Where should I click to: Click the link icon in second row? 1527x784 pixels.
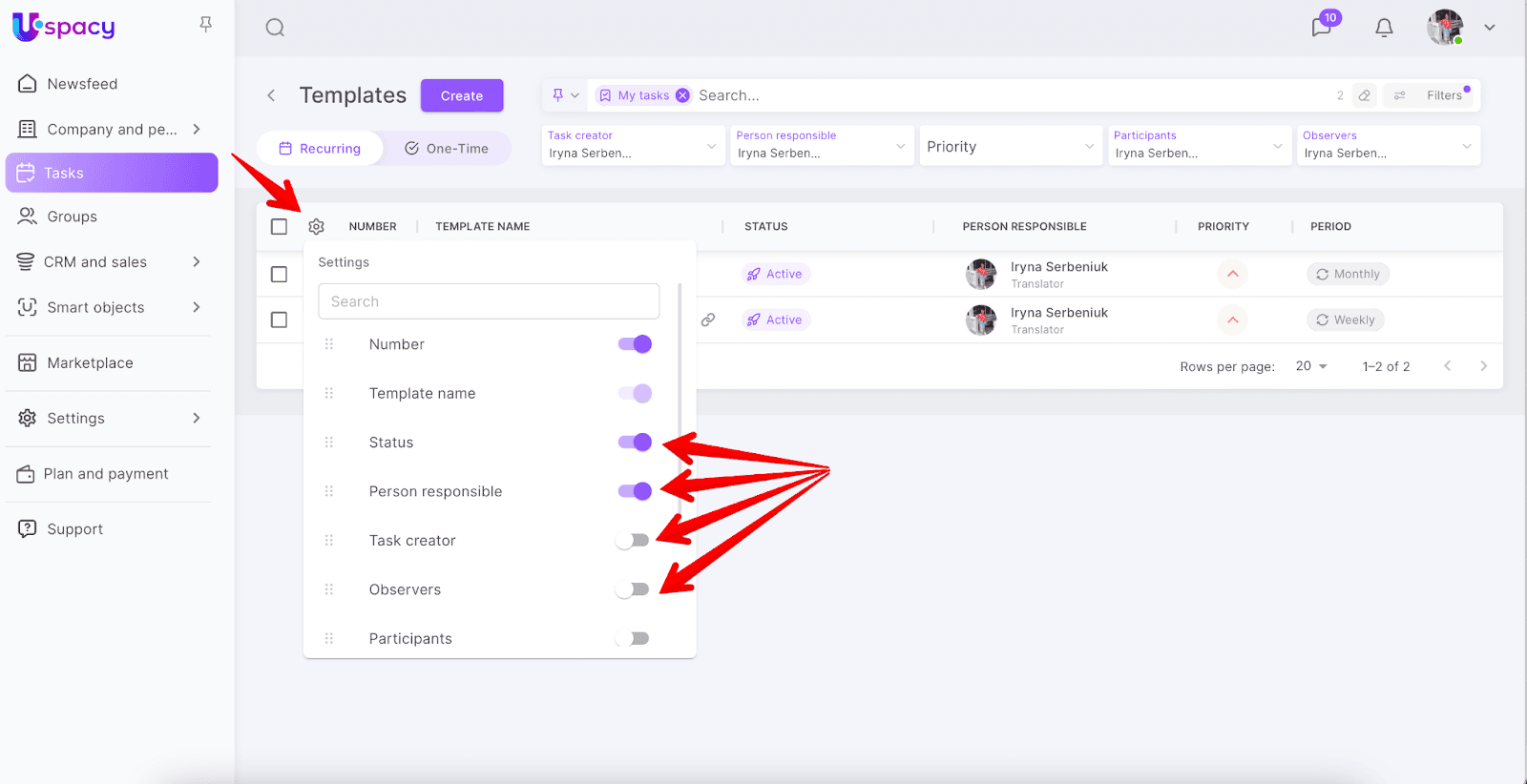[708, 320]
